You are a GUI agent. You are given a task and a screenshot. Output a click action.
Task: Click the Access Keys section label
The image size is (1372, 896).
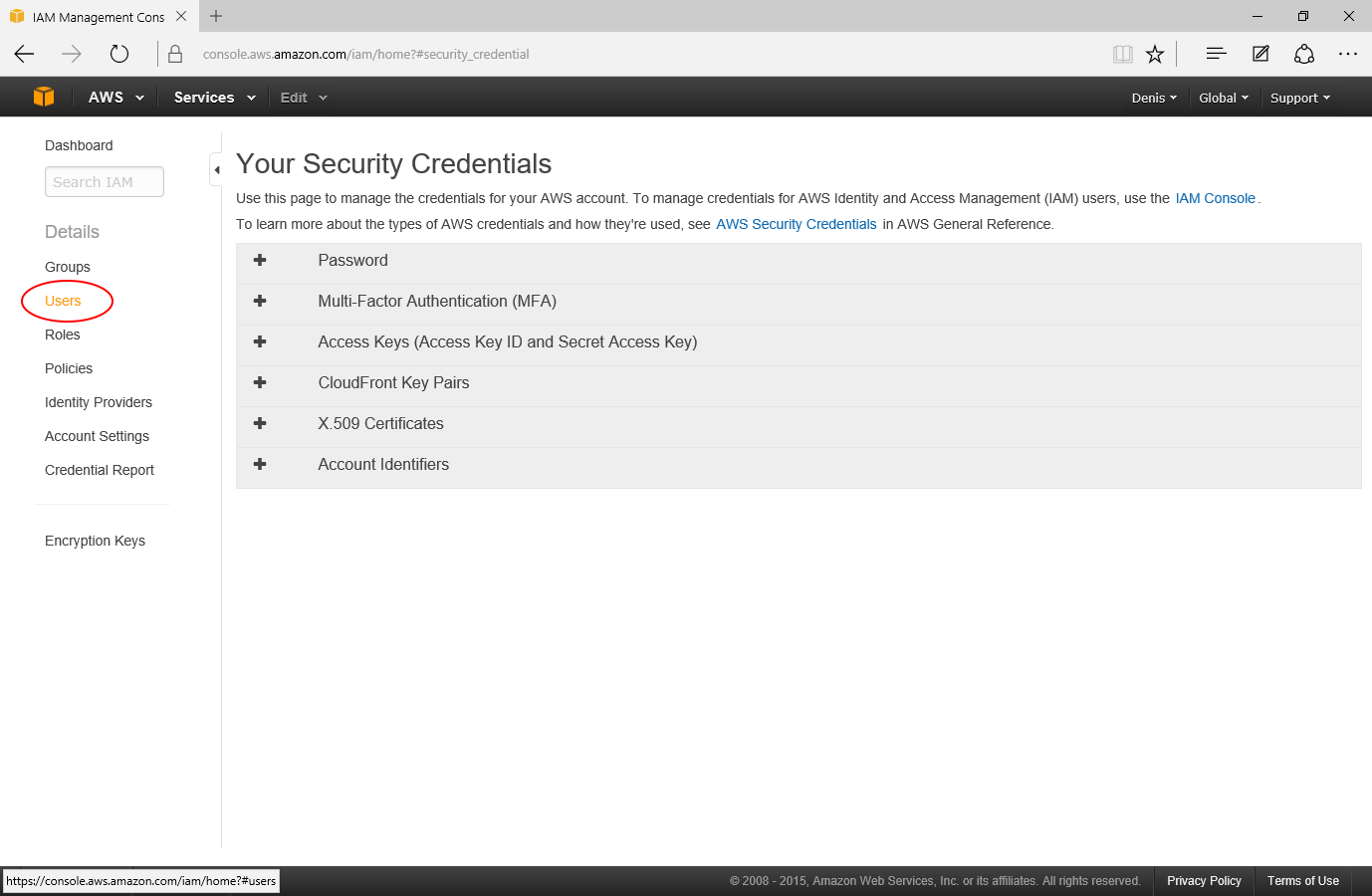click(x=508, y=341)
